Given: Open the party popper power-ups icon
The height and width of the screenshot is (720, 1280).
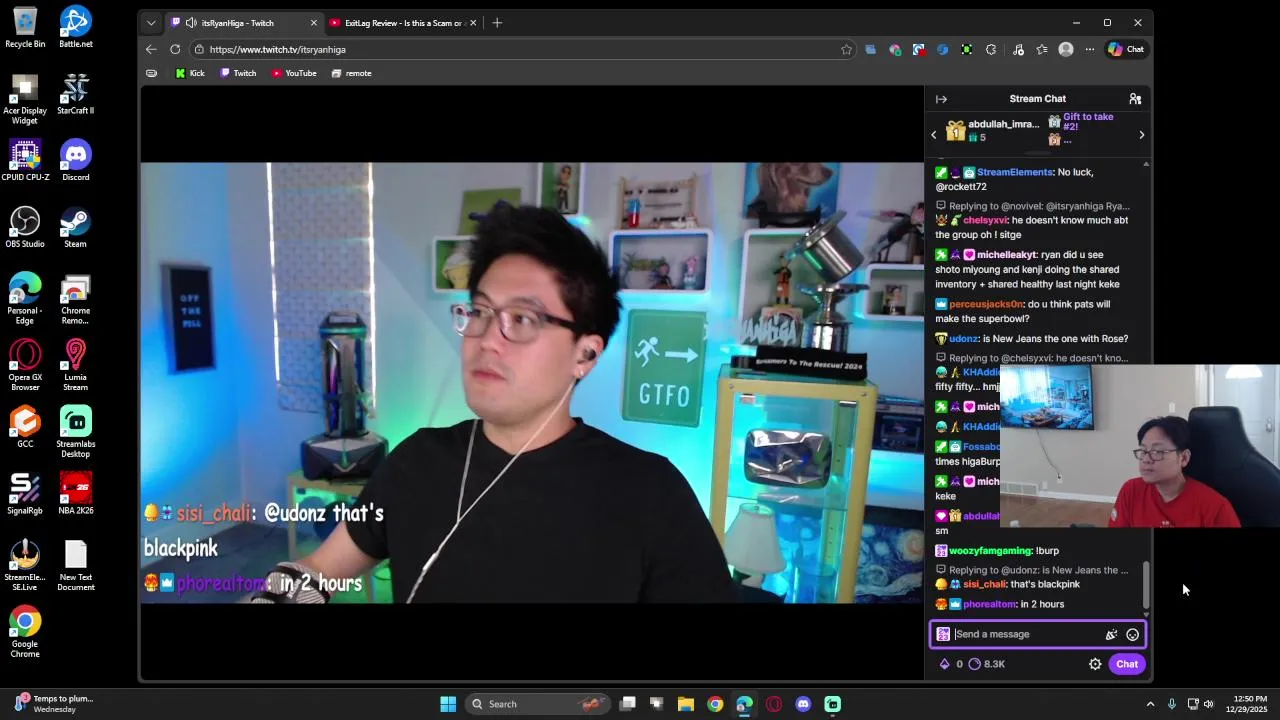Looking at the screenshot, I should (x=1111, y=634).
